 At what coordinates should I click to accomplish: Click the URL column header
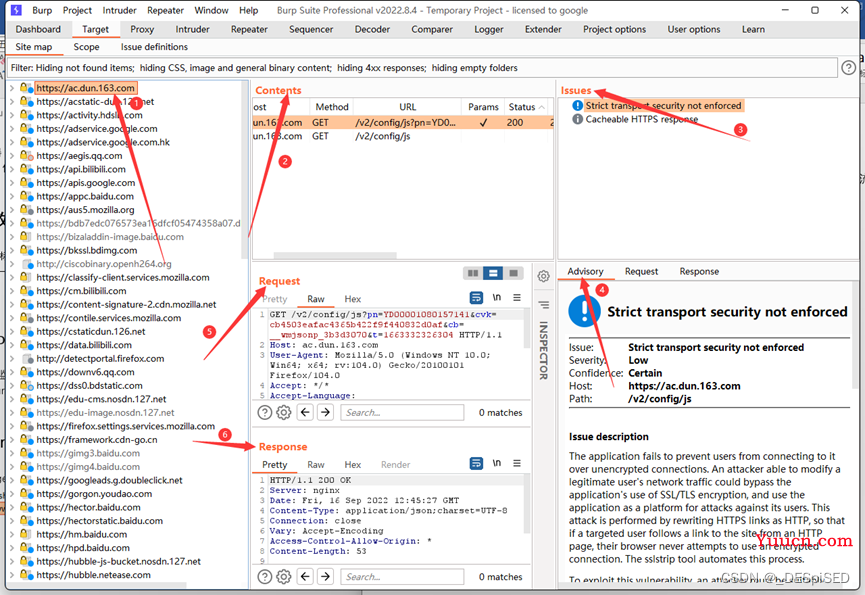(x=408, y=107)
